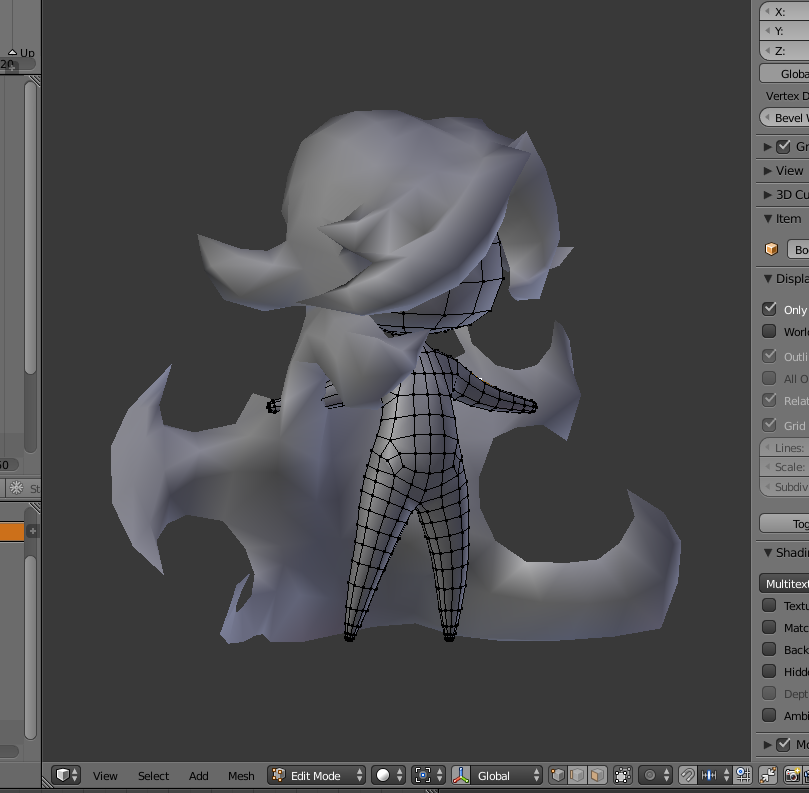
Task: Open the Mesh menu
Action: (x=241, y=775)
